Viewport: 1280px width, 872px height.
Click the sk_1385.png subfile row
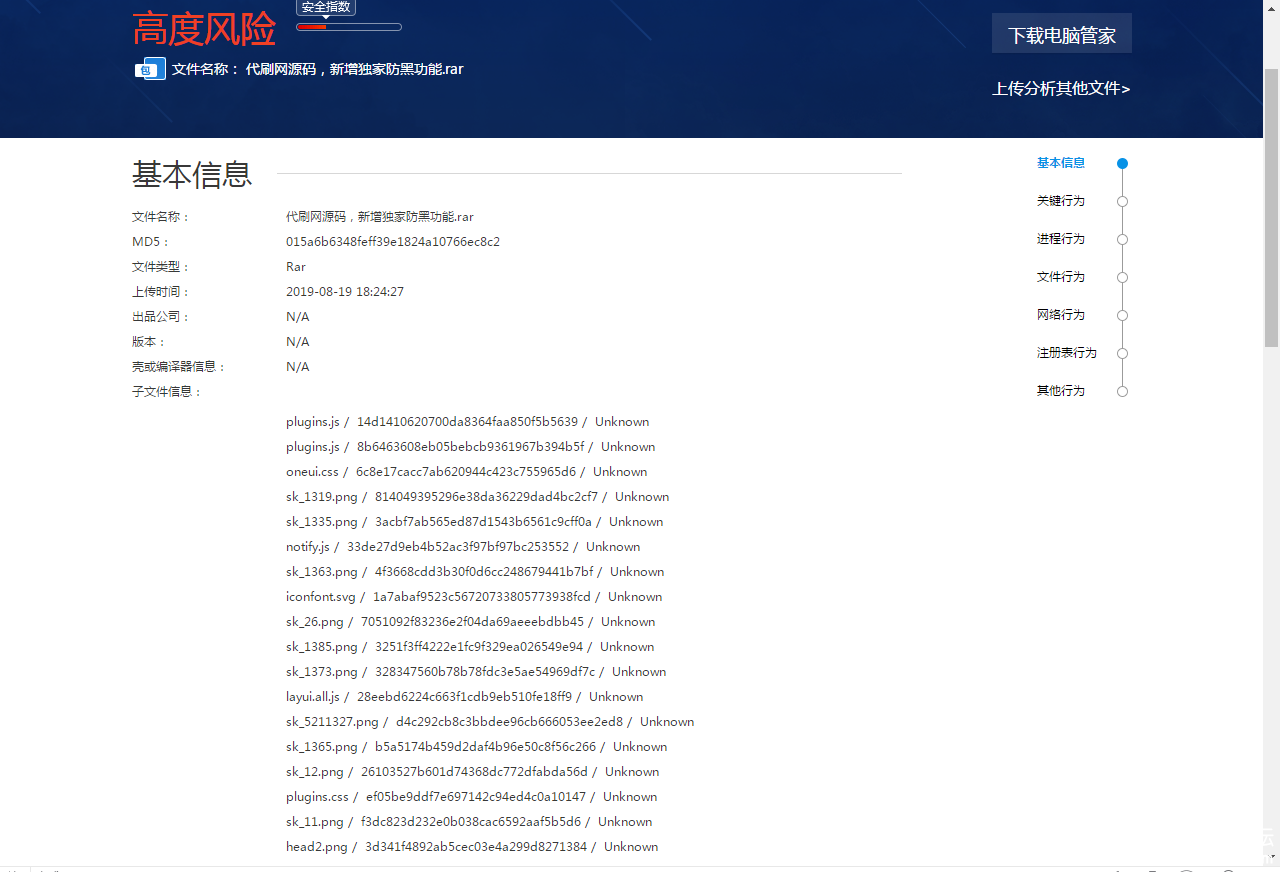point(470,647)
